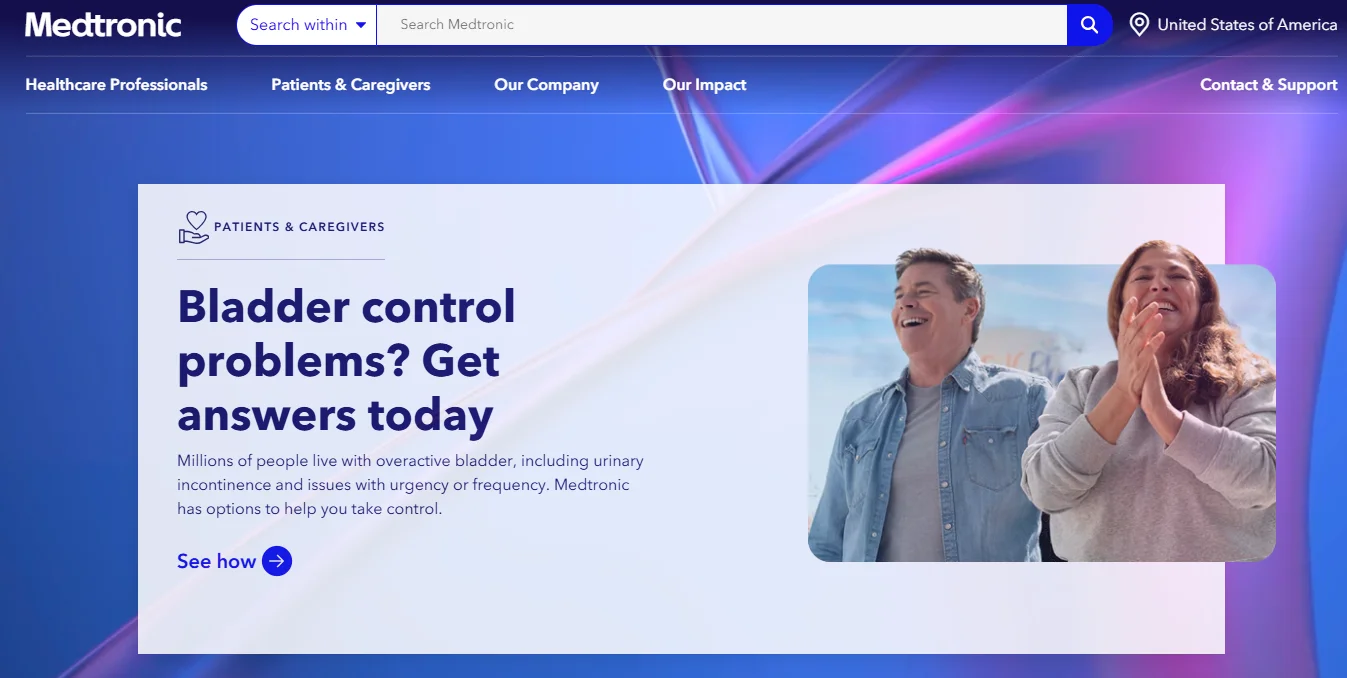
Task: Click the overactive bladder description paragraph
Action: [x=410, y=485]
